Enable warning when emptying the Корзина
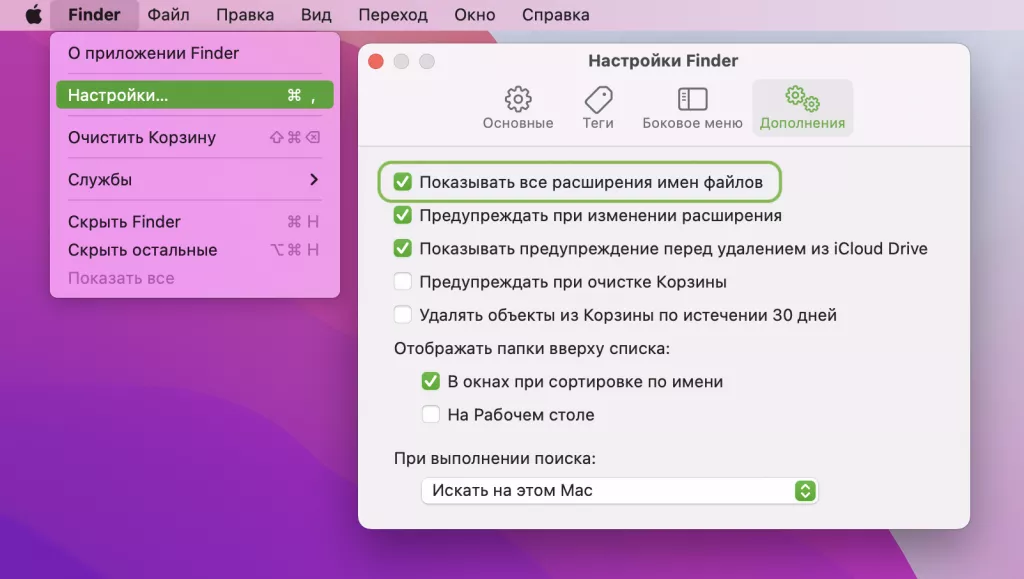Screen dimensions: 1024x579 [x=403, y=282]
